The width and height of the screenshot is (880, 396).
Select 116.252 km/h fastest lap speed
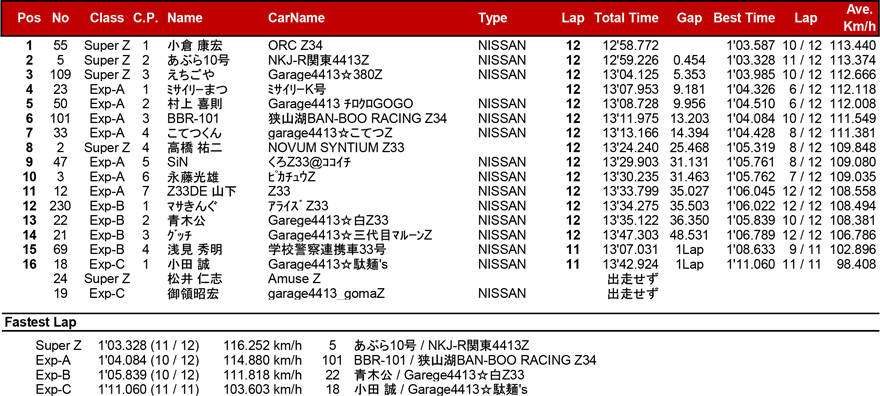[x=263, y=346]
